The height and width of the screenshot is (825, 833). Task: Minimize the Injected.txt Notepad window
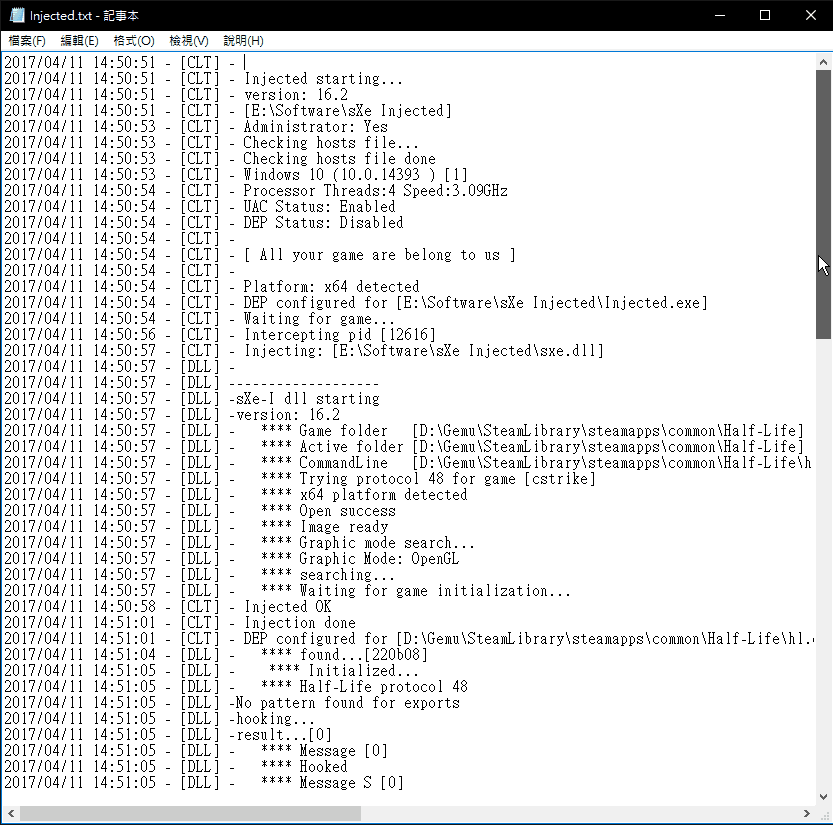tap(718, 15)
